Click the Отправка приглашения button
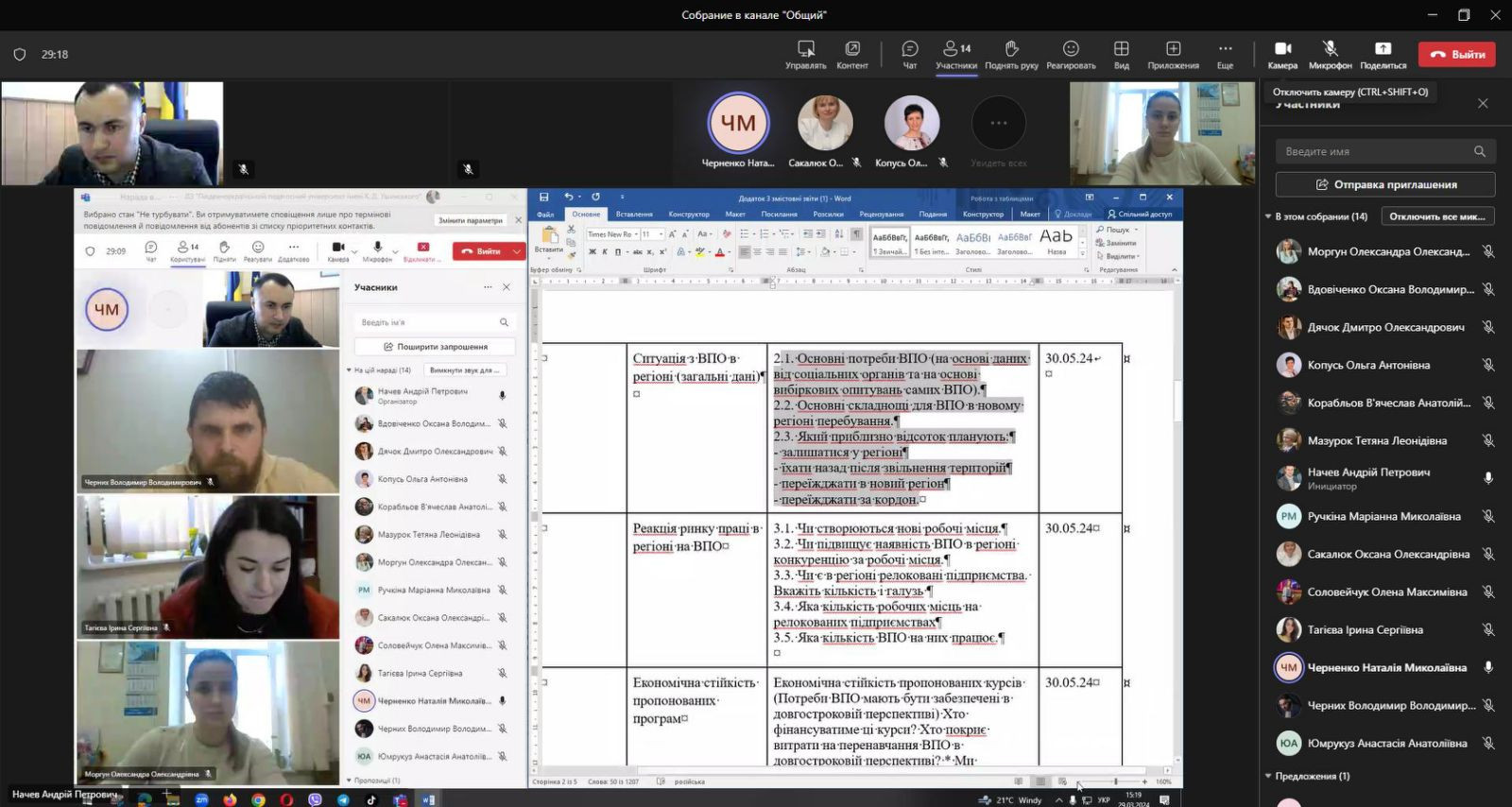This screenshot has height=807, width=1512. [1385, 184]
